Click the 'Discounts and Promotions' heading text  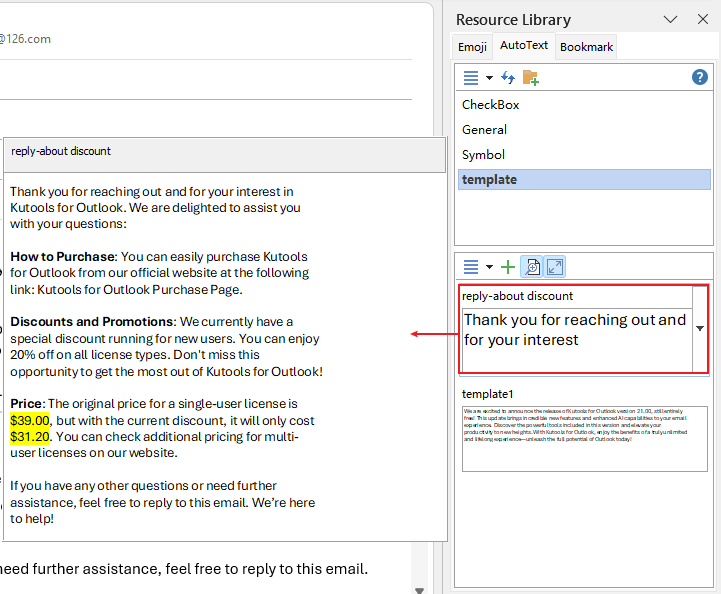(x=93, y=322)
